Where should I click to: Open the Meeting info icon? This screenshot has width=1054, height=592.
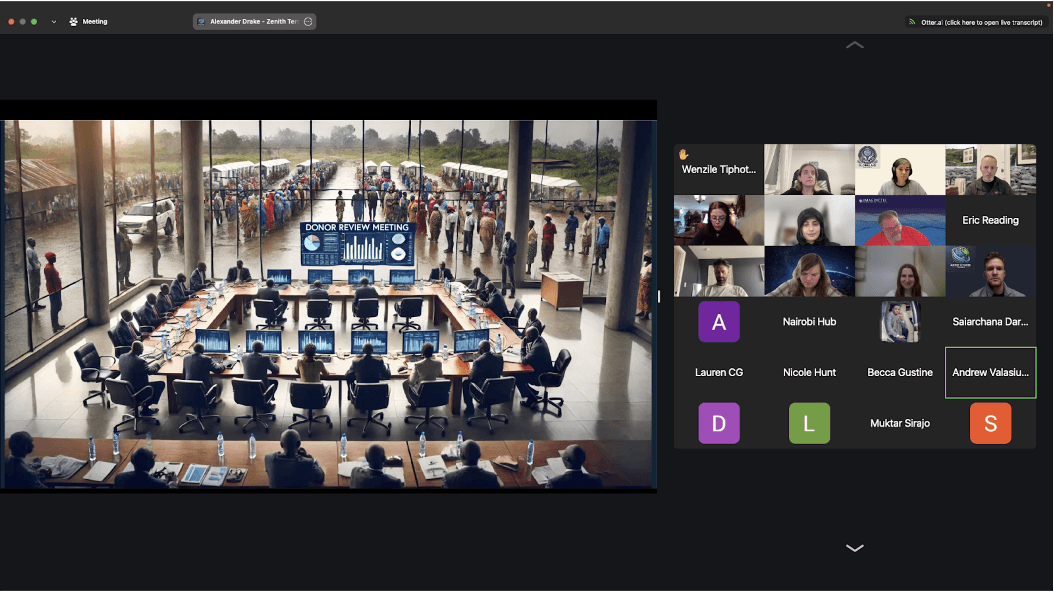(73, 21)
